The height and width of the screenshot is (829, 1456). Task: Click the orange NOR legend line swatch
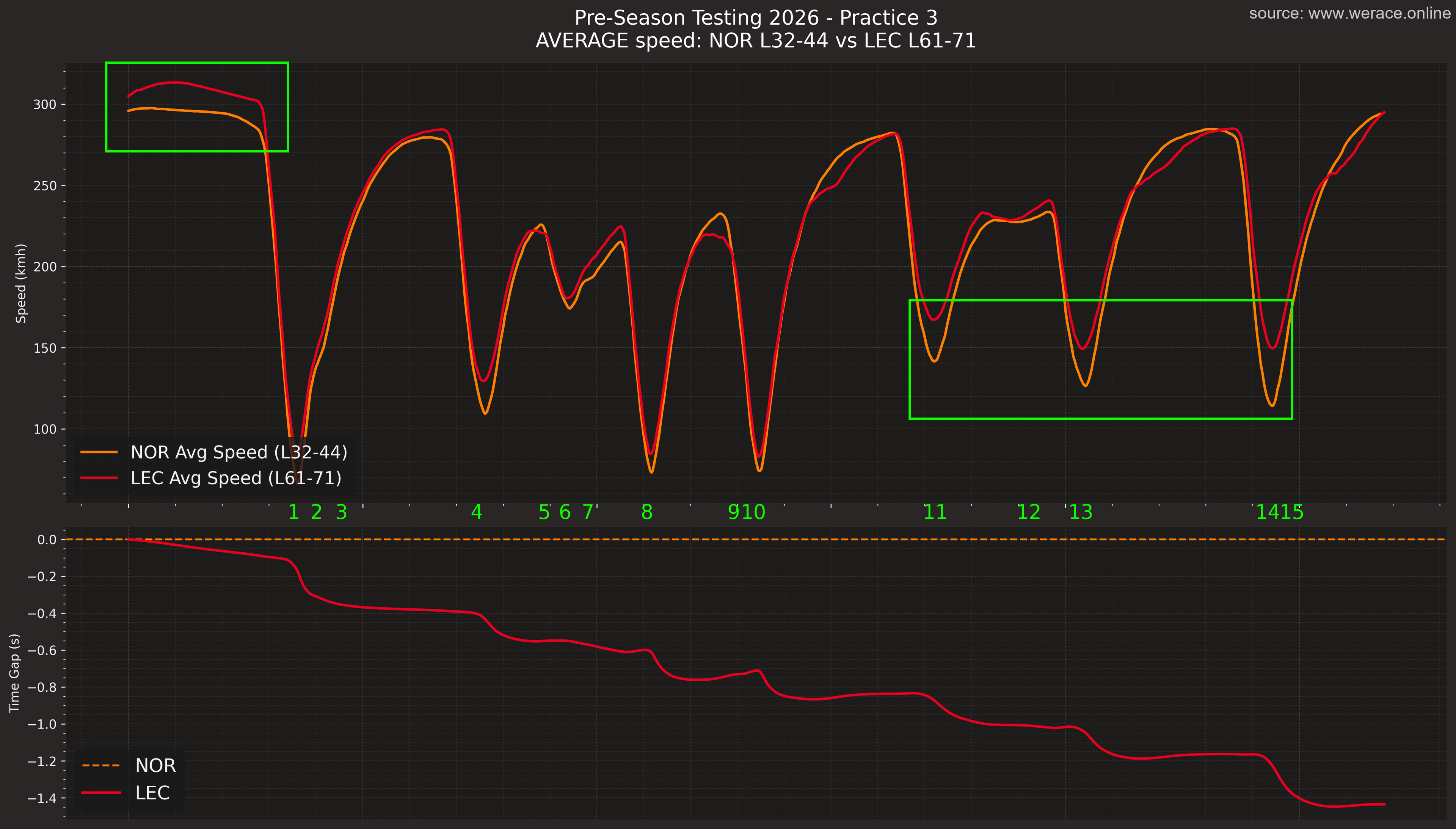point(99,452)
